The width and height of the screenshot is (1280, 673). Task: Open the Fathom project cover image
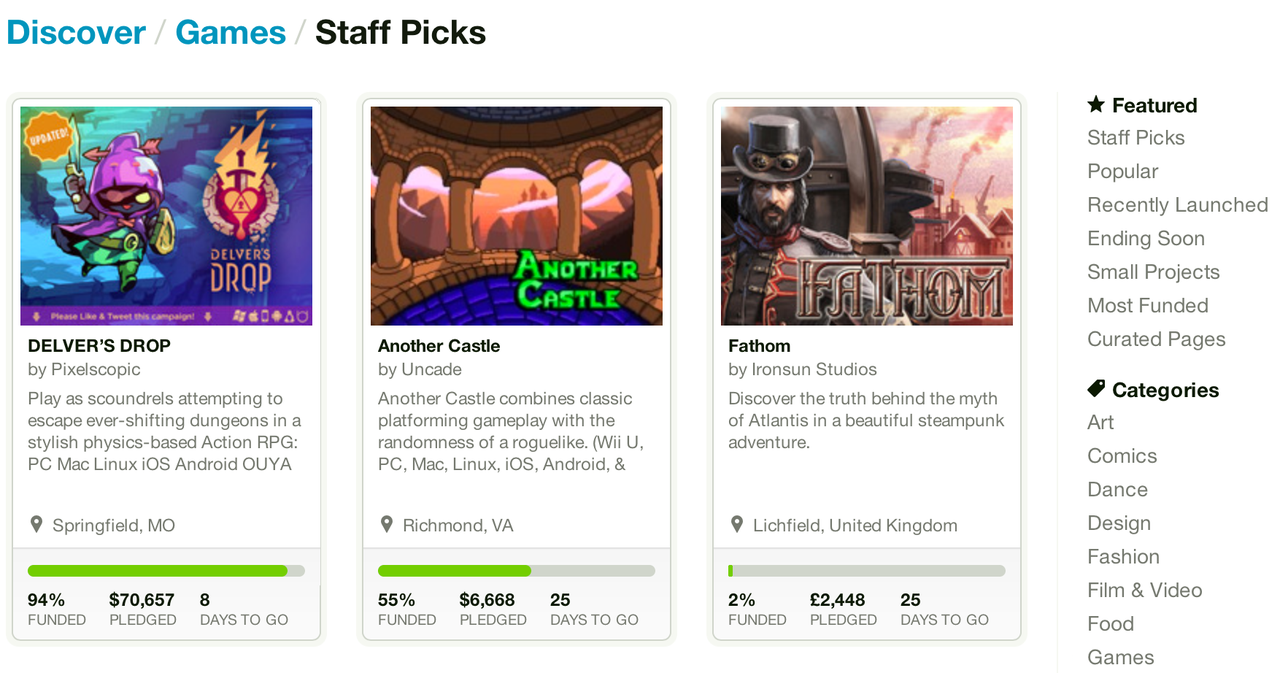866,216
